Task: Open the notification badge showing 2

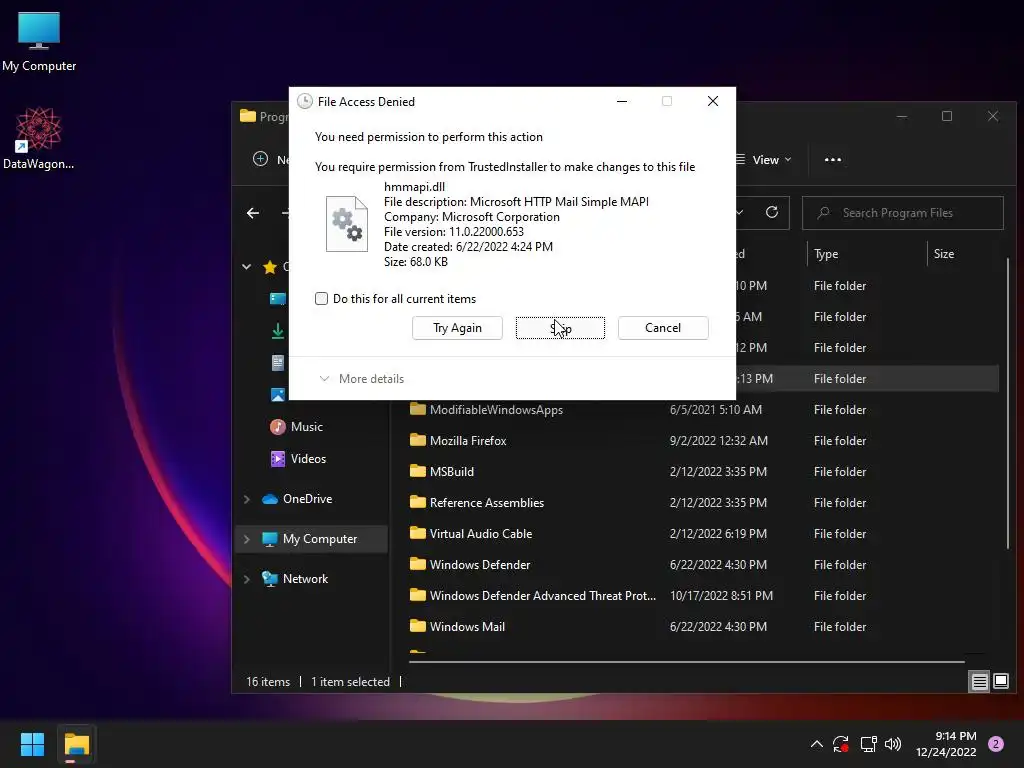Action: pyautogui.click(x=996, y=744)
